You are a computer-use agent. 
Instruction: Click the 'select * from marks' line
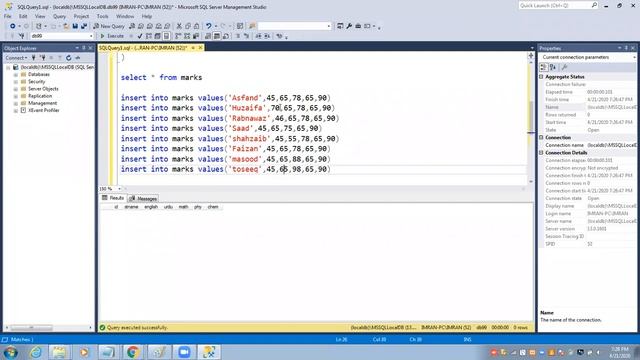[x=161, y=78]
